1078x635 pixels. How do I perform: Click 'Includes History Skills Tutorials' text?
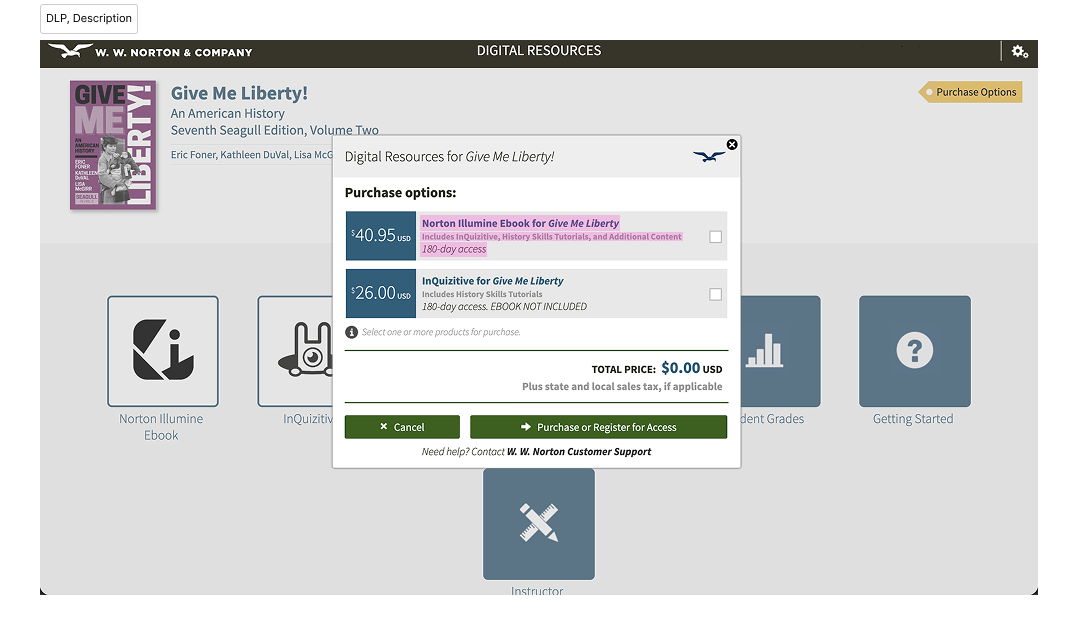(x=482, y=294)
